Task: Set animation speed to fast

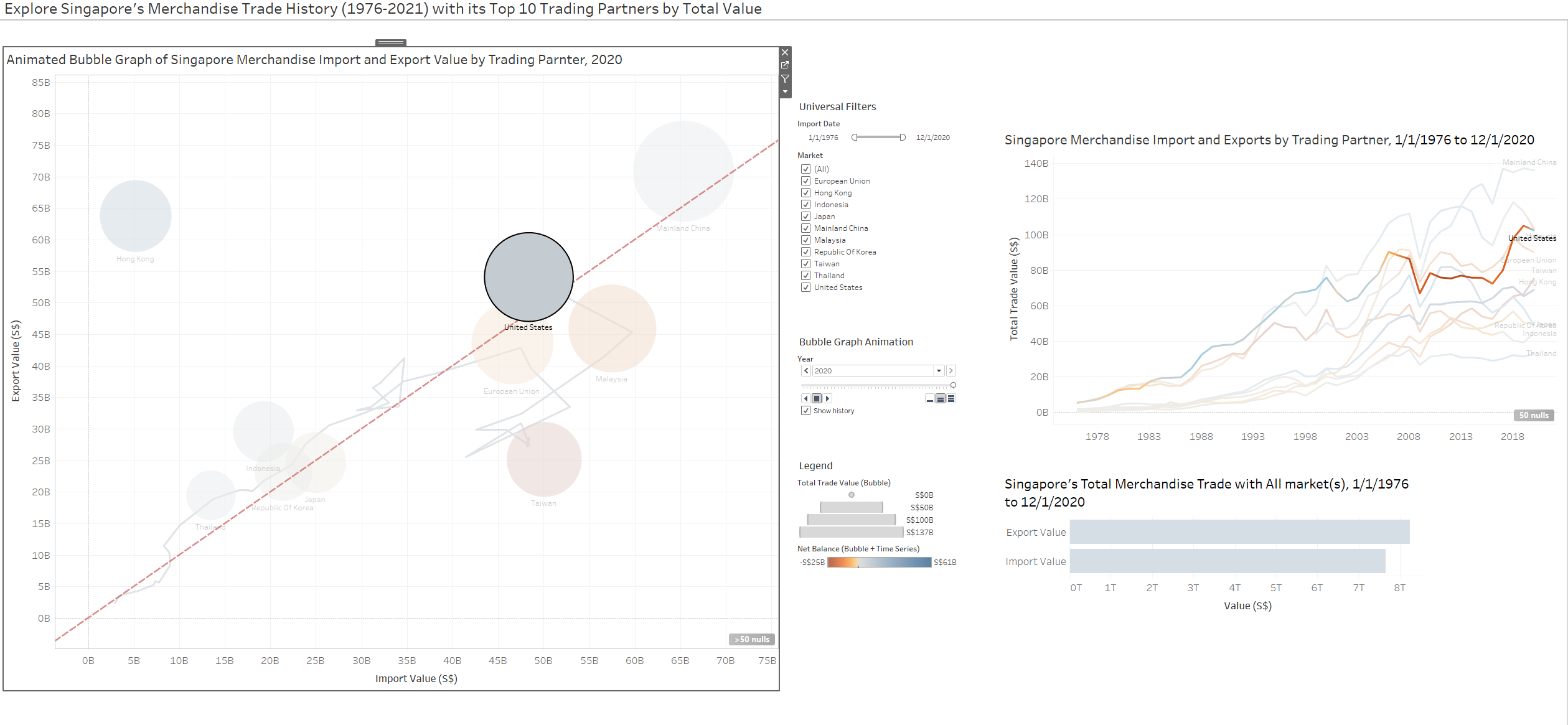Action: coord(951,399)
